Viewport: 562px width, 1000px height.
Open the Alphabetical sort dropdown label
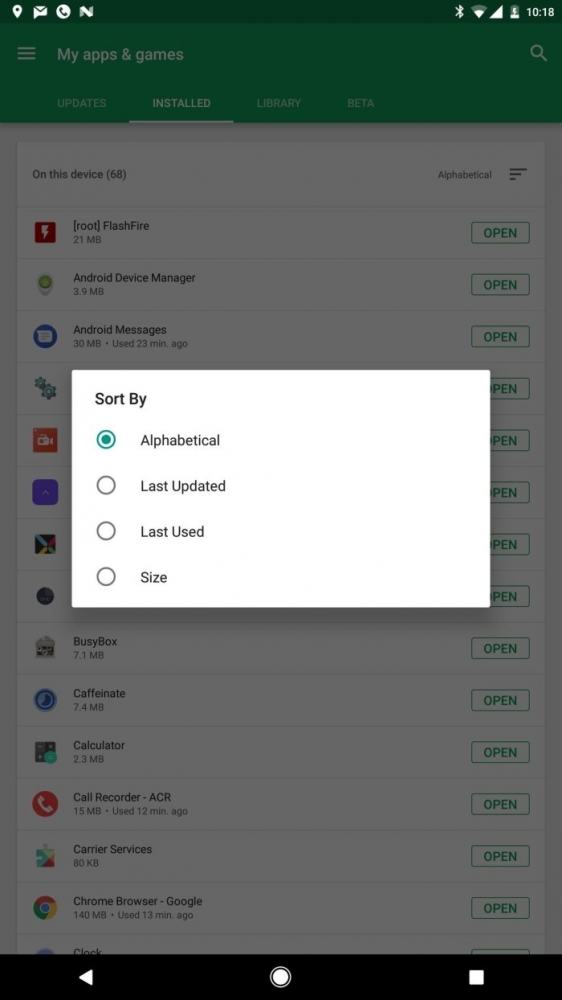point(464,175)
